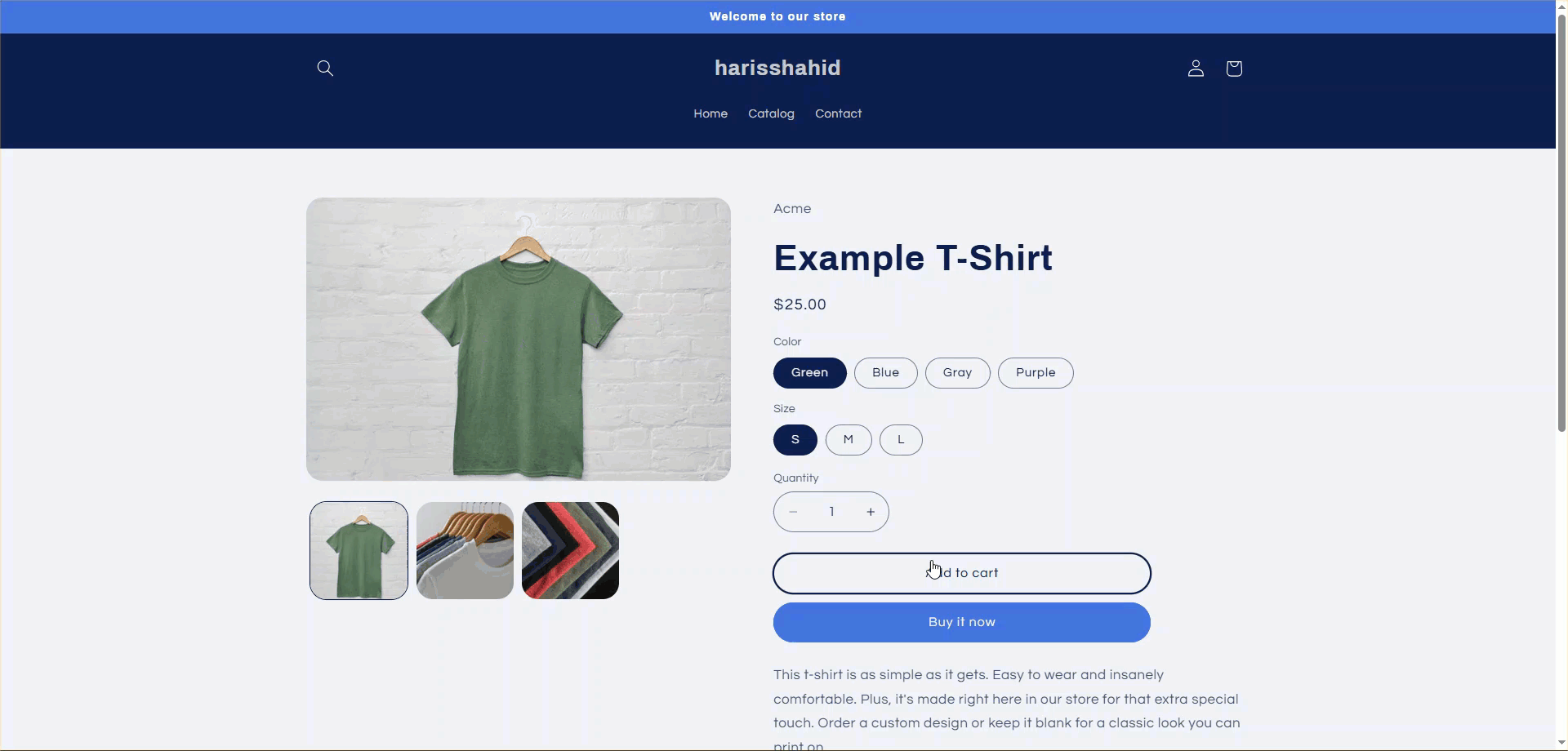Select the Blue color option
This screenshot has width=1568, height=751.
click(886, 373)
